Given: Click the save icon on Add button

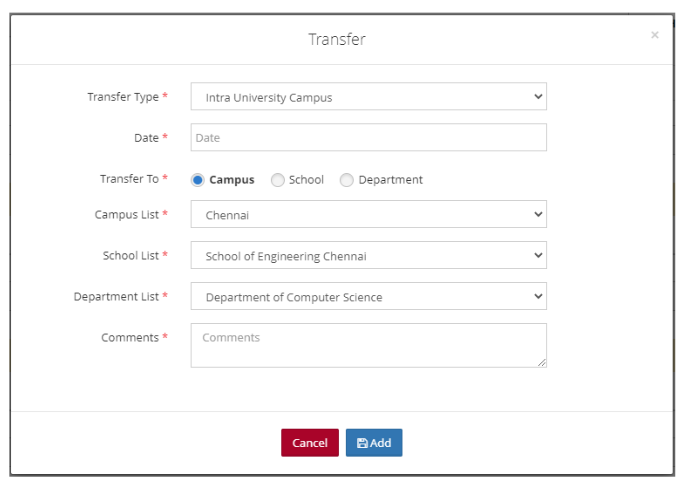Looking at the screenshot, I should tap(362, 443).
